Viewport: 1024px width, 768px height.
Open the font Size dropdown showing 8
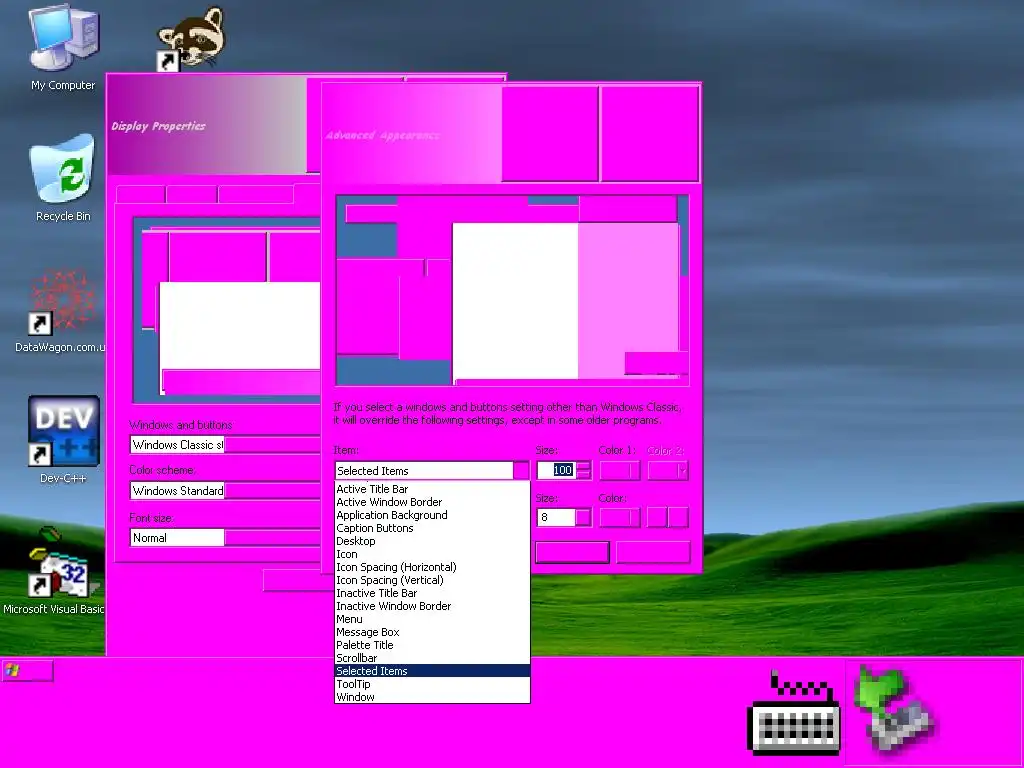(583, 517)
